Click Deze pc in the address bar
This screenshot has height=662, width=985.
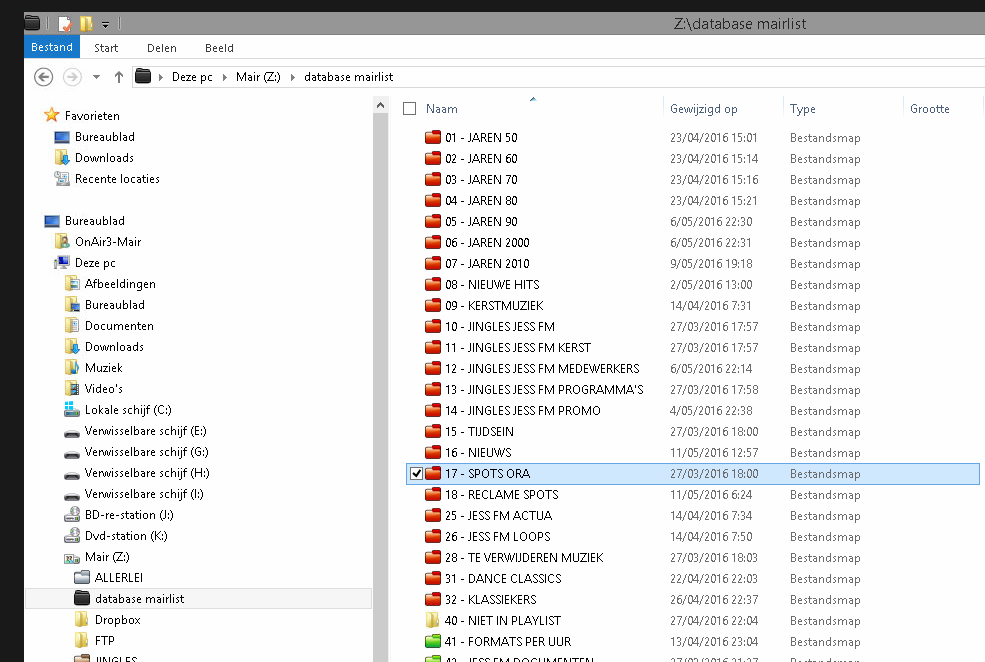pos(192,77)
